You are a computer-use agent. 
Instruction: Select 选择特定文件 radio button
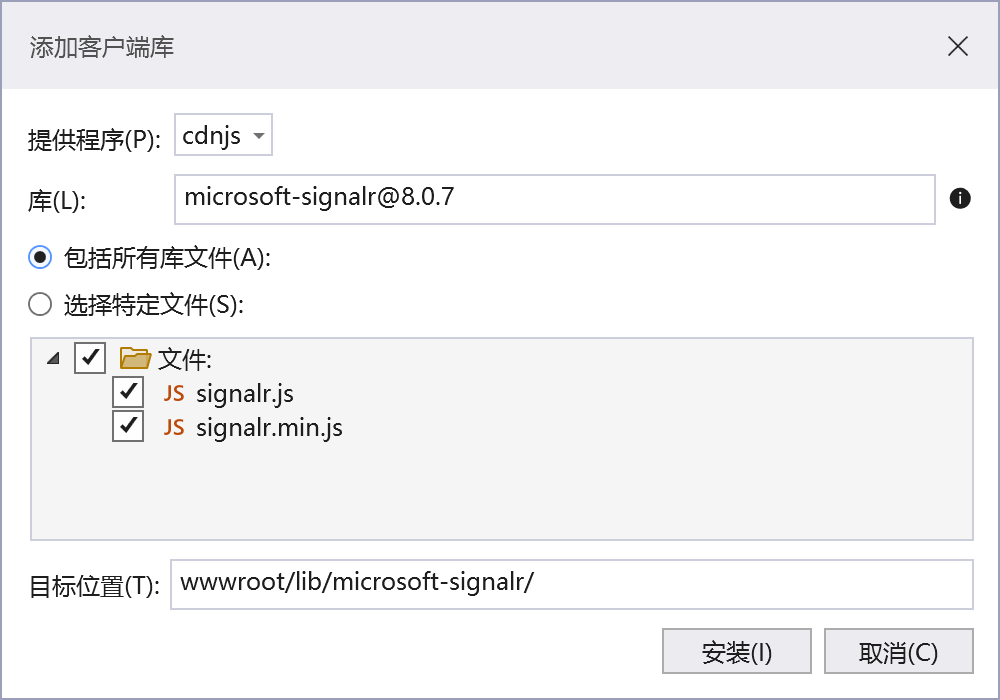[40, 305]
